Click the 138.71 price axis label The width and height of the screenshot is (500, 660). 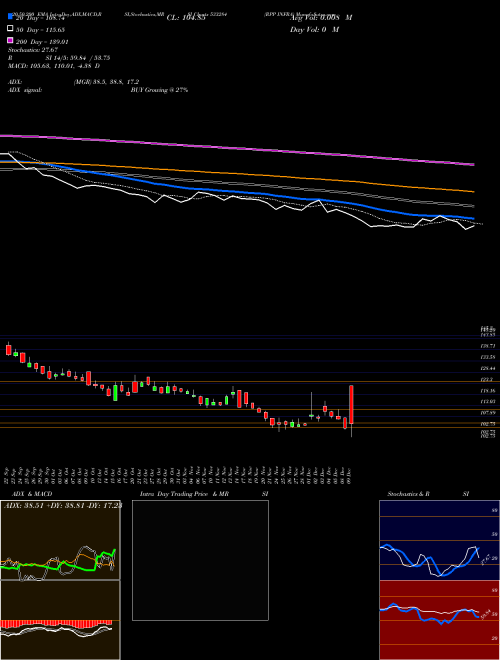pyautogui.click(x=488, y=346)
